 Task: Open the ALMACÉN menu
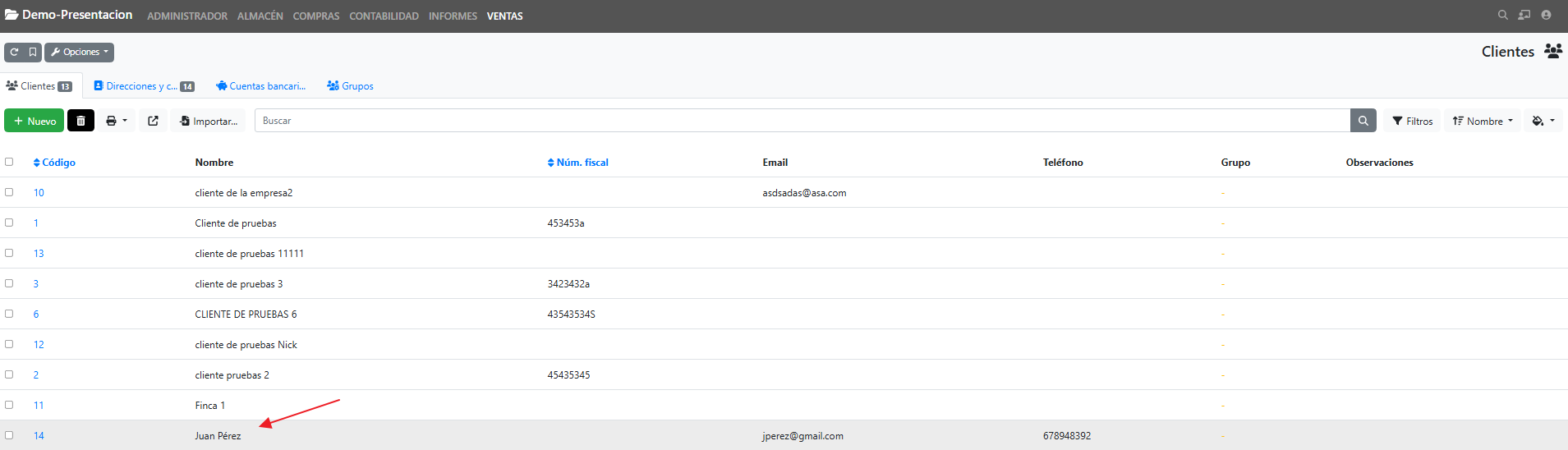click(260, 16)
